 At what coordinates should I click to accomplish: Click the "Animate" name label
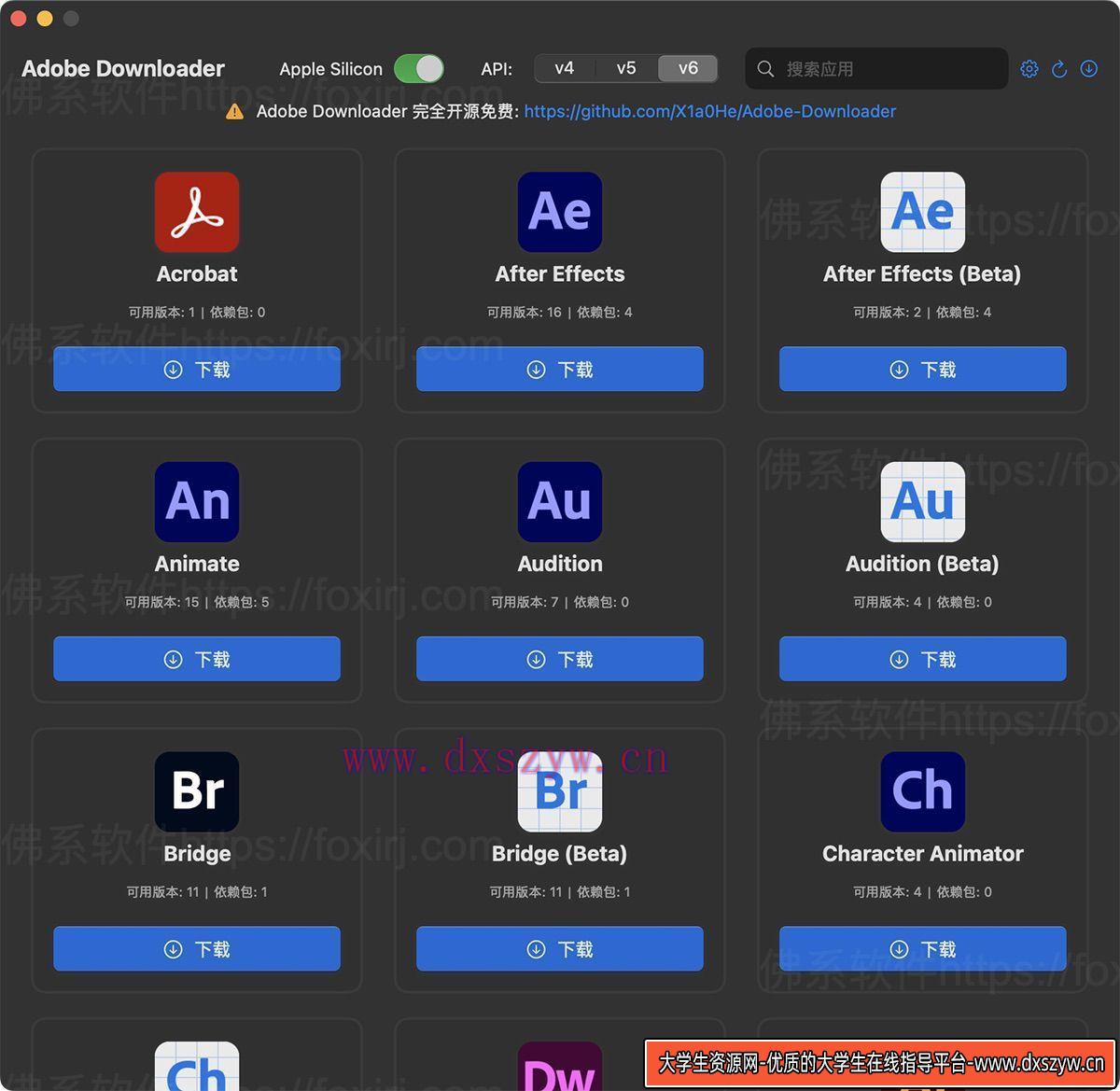coord(197,564)
